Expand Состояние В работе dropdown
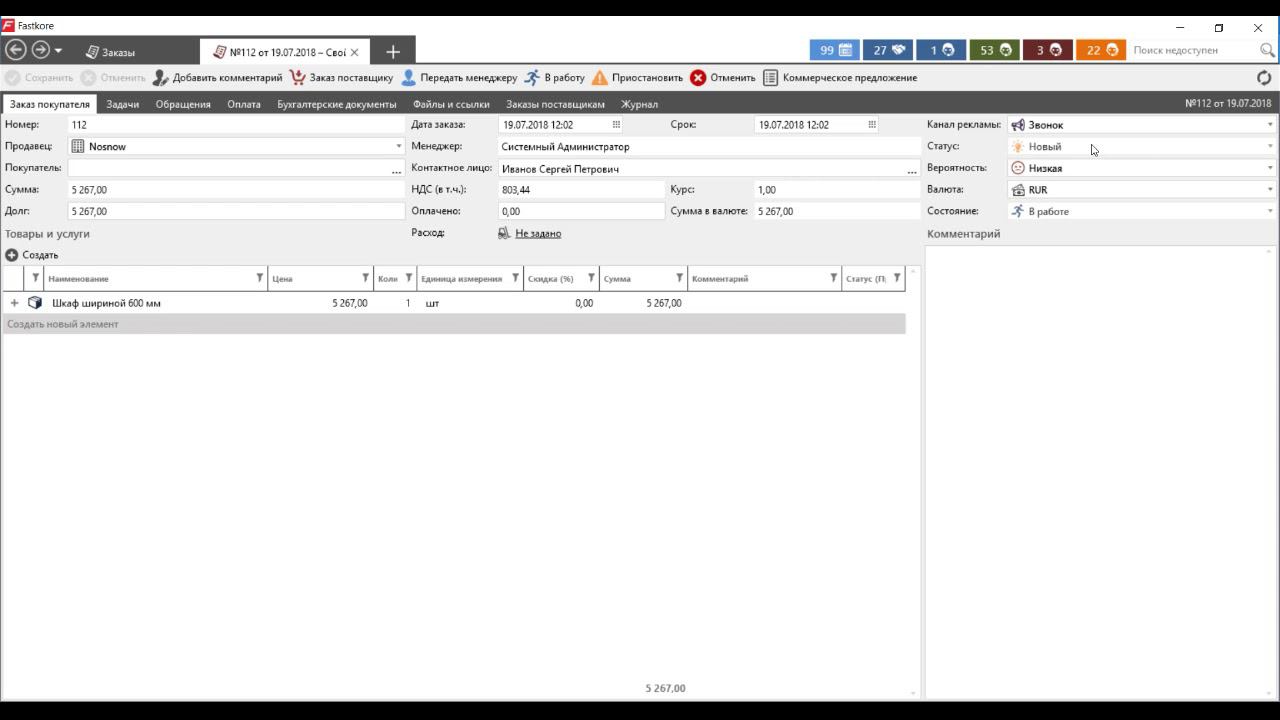Viewport: 1280px width, 720px height. pos(1270,211)
